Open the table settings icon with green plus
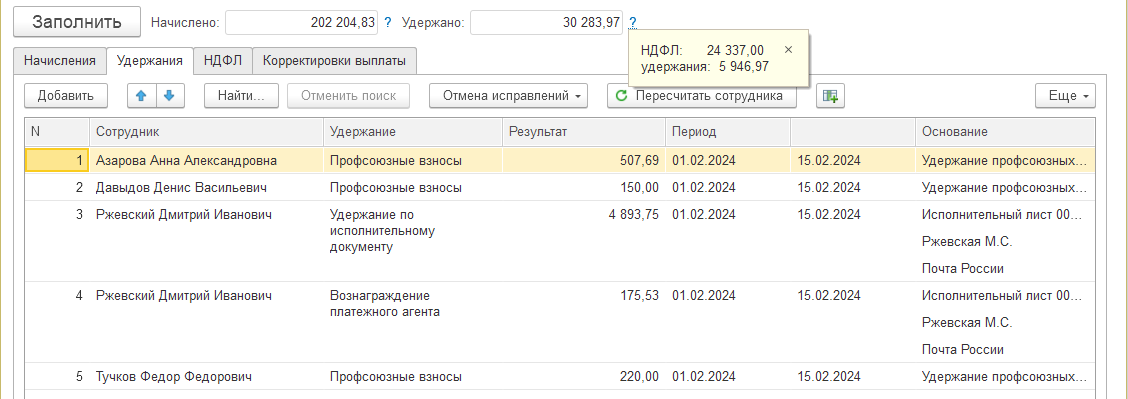 pos(830,96)
